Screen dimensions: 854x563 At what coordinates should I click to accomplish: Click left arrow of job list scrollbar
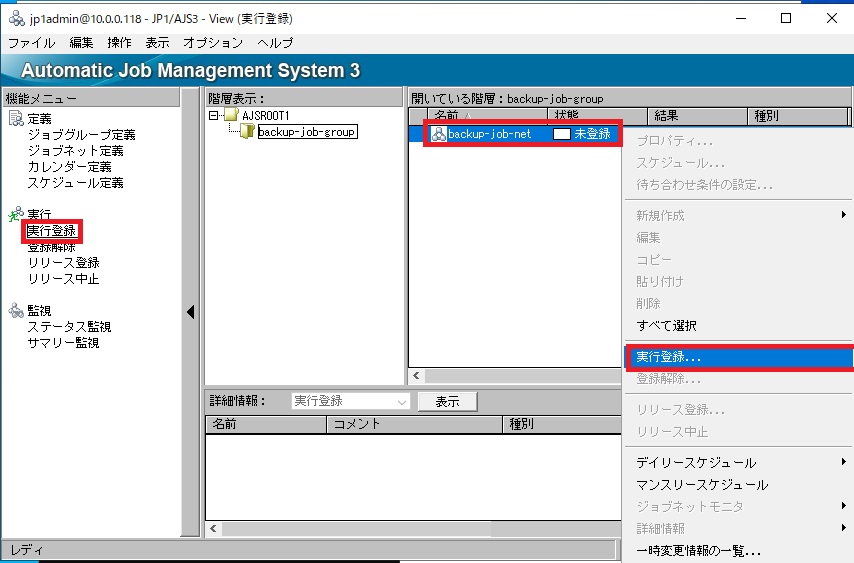tap(417, 376)
